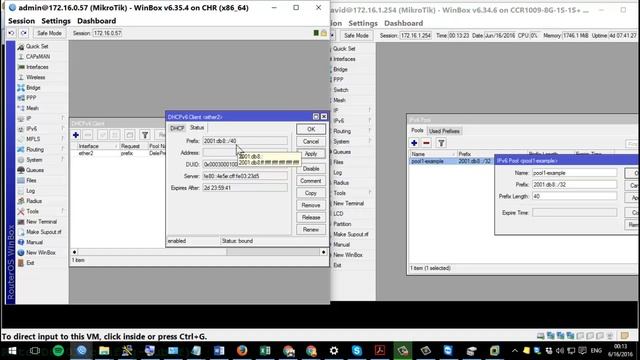Click the Release button

(311, 218)
